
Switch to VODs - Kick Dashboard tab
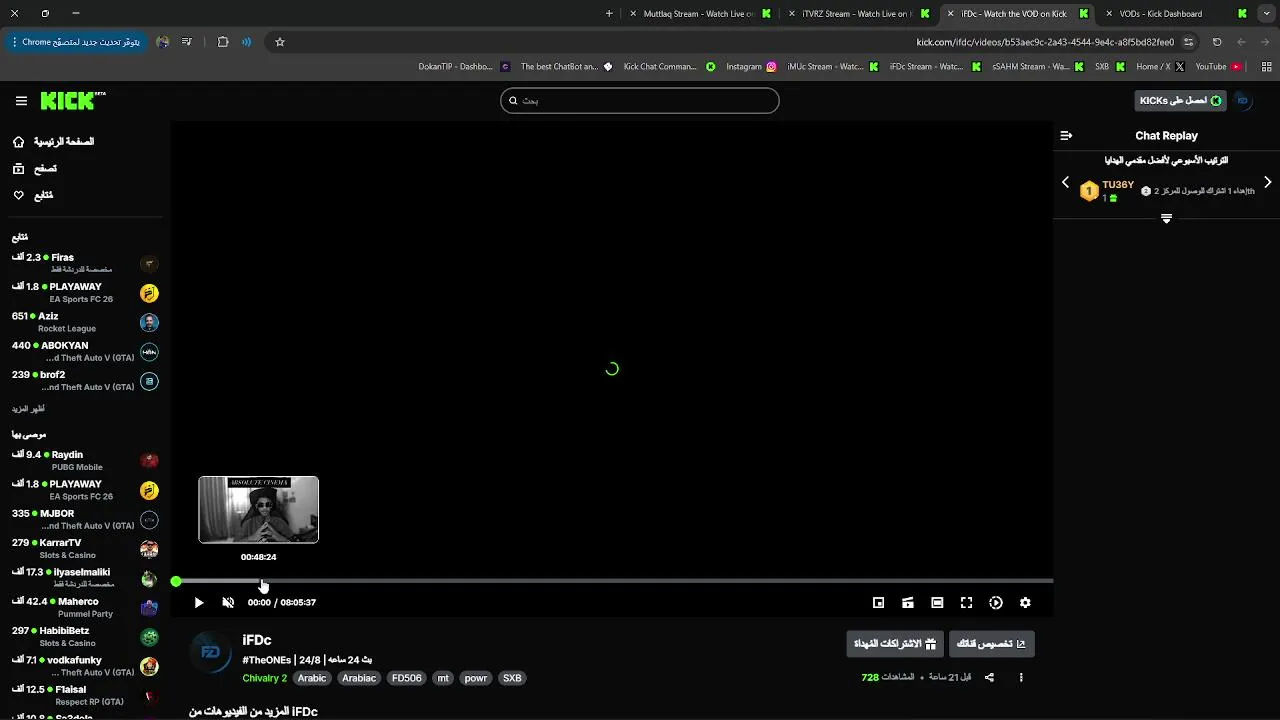[x=1176, y=14]
